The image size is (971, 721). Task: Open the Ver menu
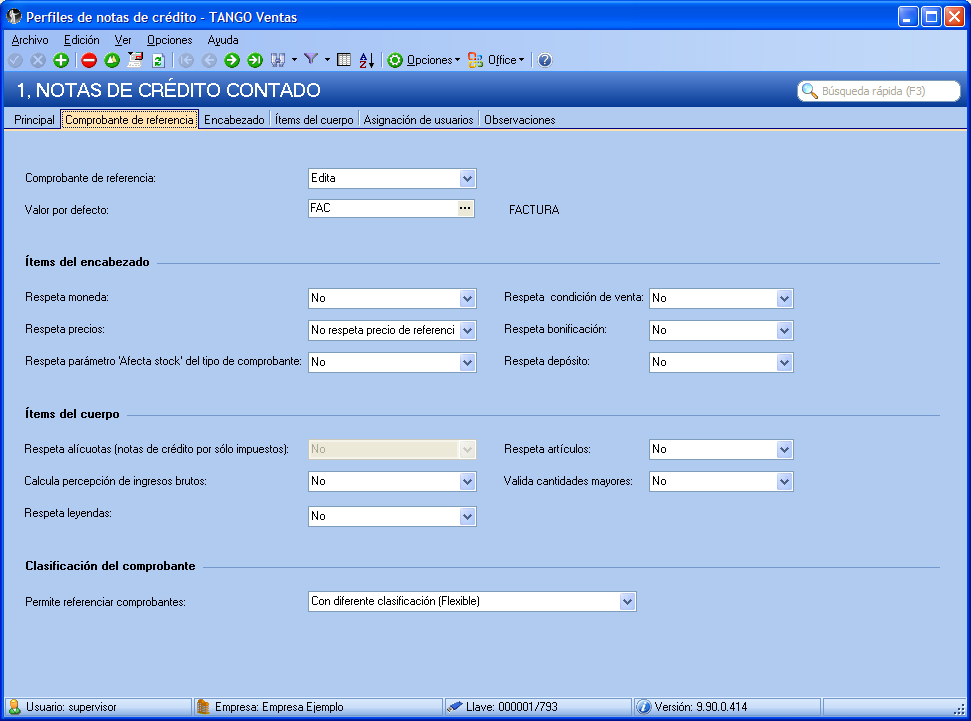click(123, 40)
